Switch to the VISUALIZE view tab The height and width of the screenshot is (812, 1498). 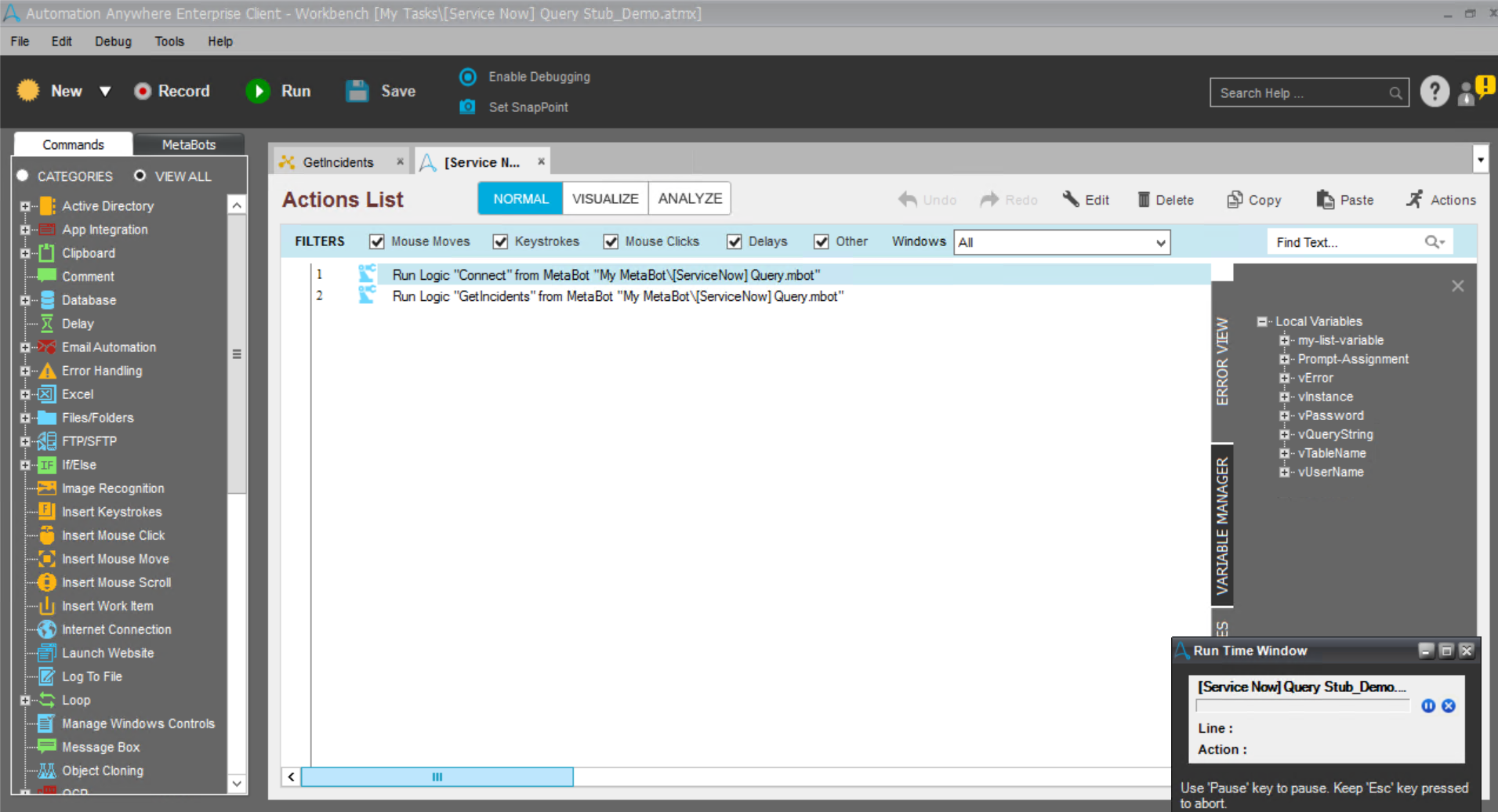pyautogui.click(x=605, y=198)
